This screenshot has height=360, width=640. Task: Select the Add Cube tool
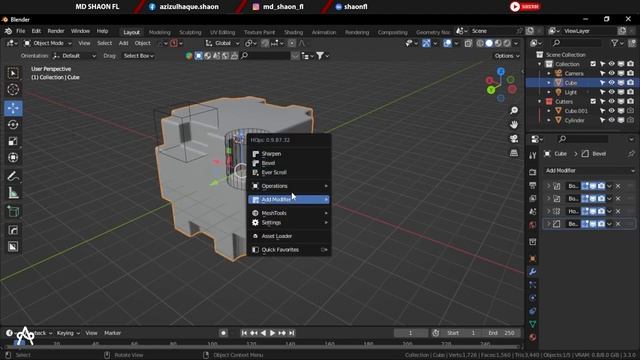(13, 211)
